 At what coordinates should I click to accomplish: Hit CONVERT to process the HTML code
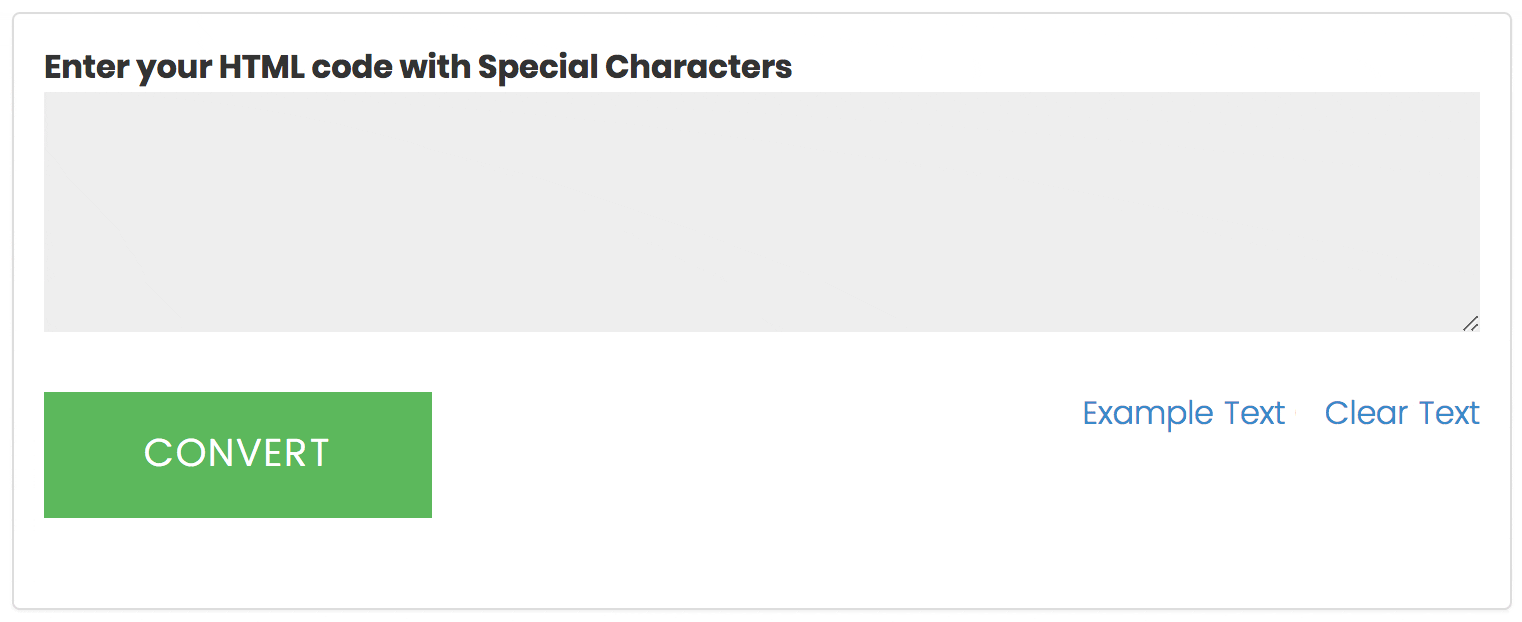(237, 454)
